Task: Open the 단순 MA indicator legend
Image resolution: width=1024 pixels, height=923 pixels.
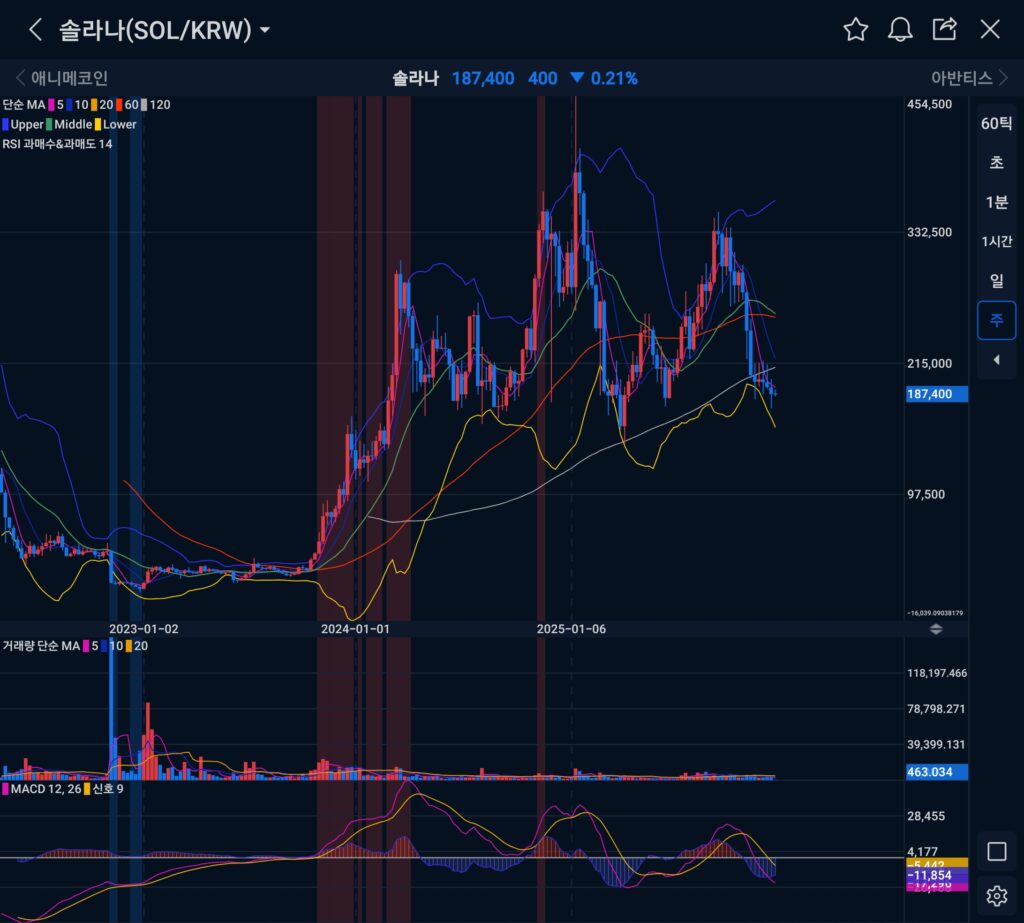Action: (x=24, y=105)
